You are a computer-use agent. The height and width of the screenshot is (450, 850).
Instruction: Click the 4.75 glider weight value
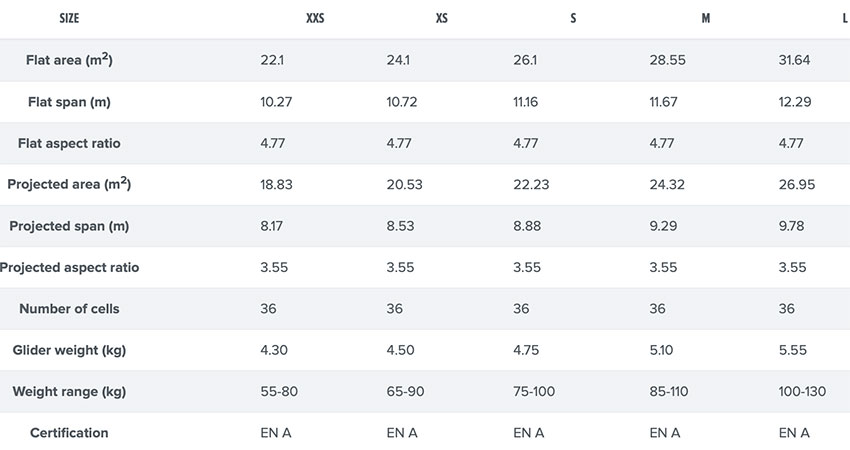click(526, 350)
